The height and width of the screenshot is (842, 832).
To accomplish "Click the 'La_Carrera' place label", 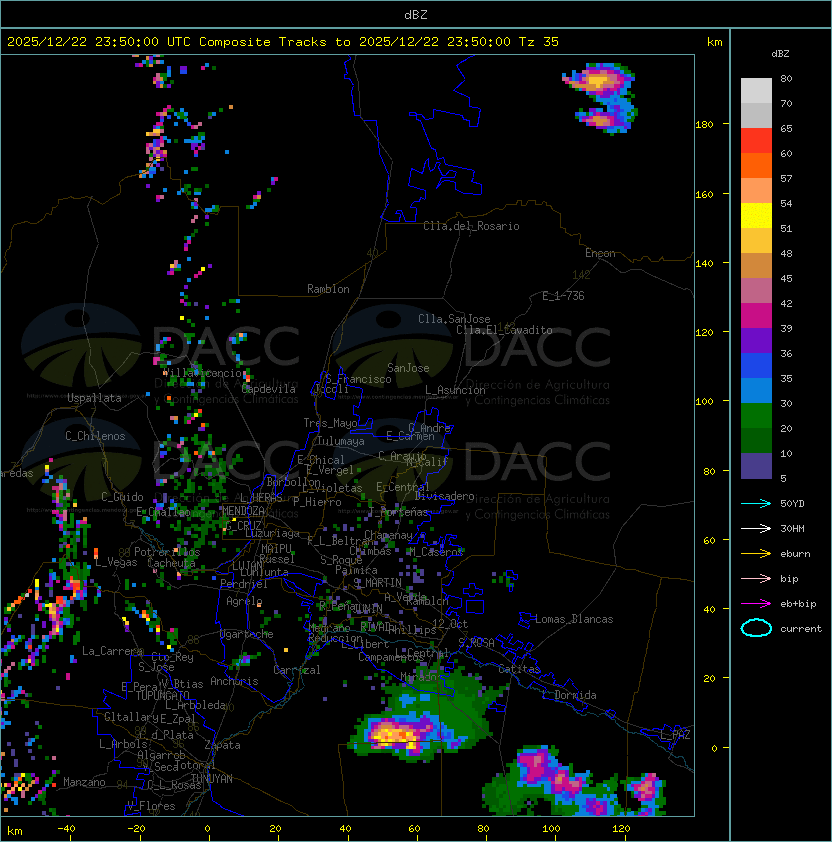I will click(112, 651).
